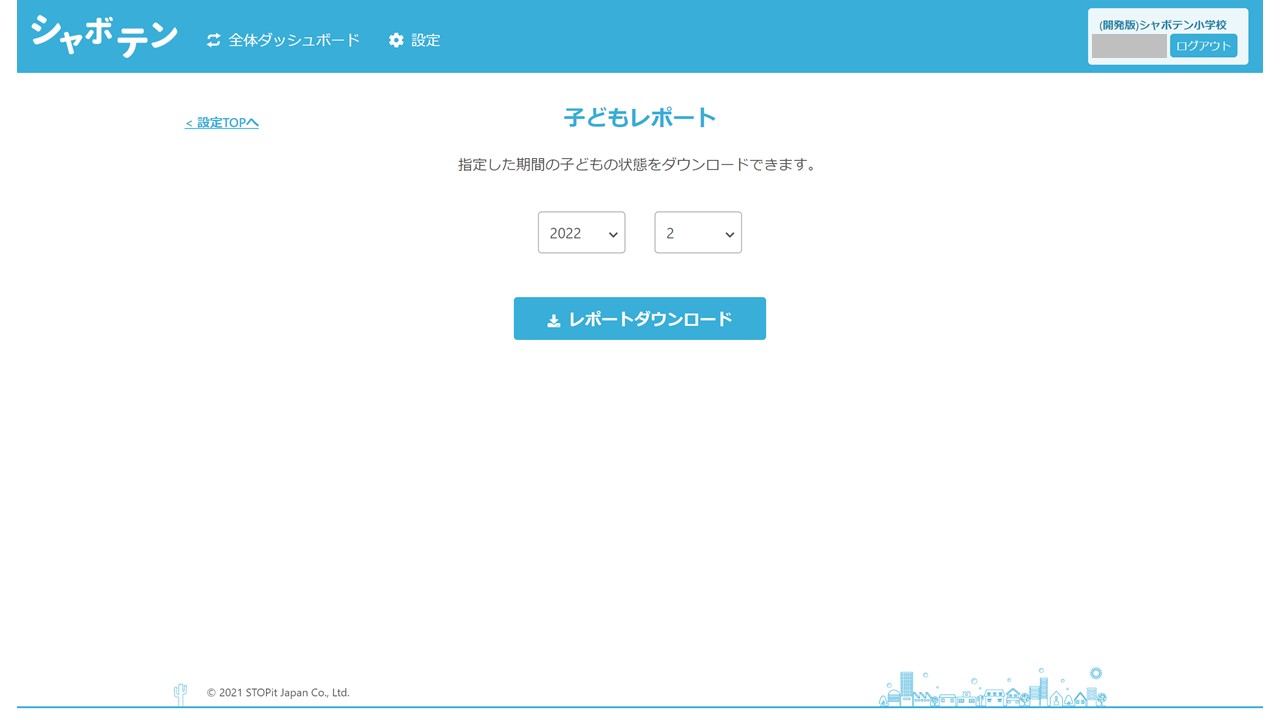Open the year dropdown showing 2022
This screenshot has width=1280, height=720.
(581, 232)
